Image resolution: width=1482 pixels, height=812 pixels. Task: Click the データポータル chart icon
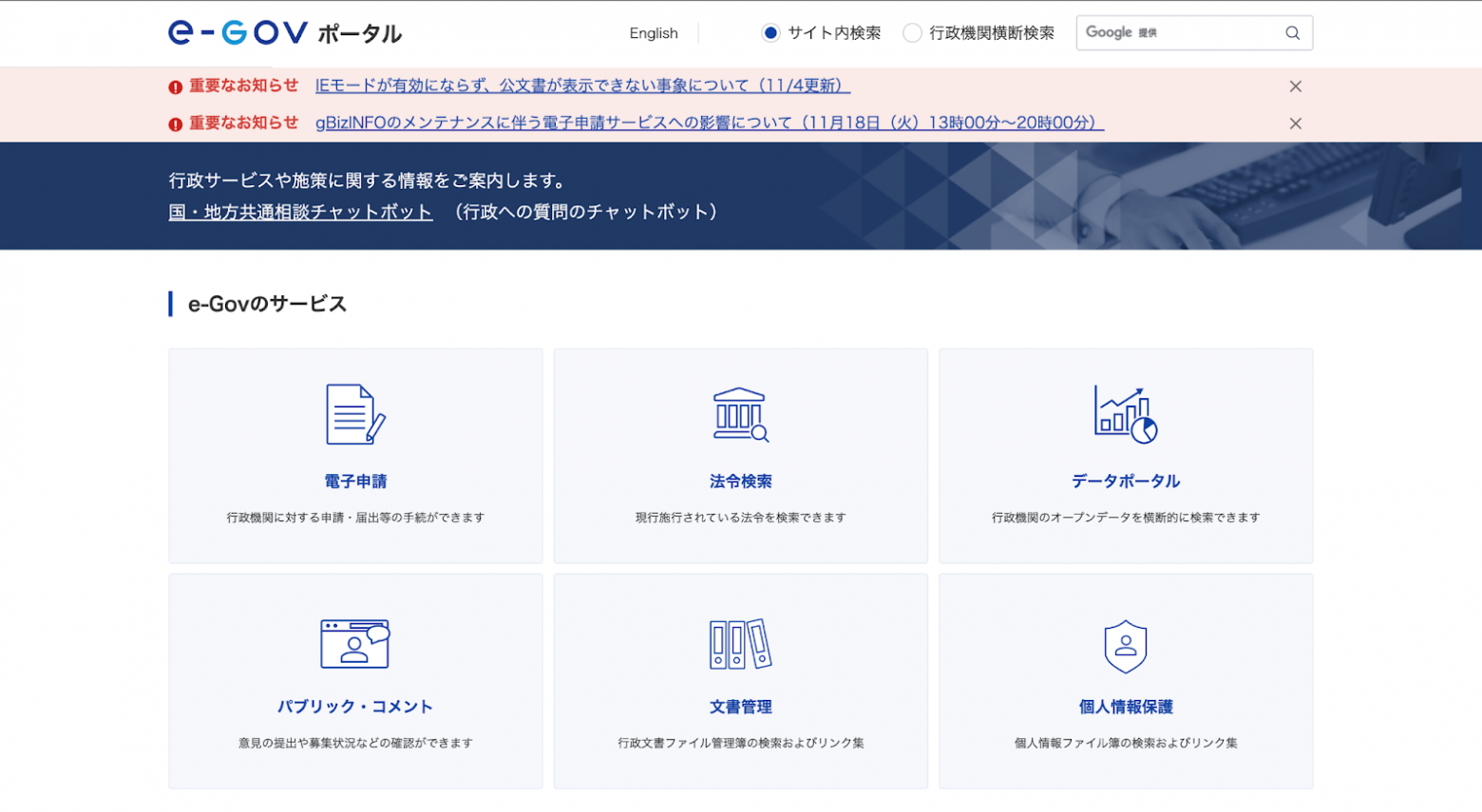[x=1127, y=411]
